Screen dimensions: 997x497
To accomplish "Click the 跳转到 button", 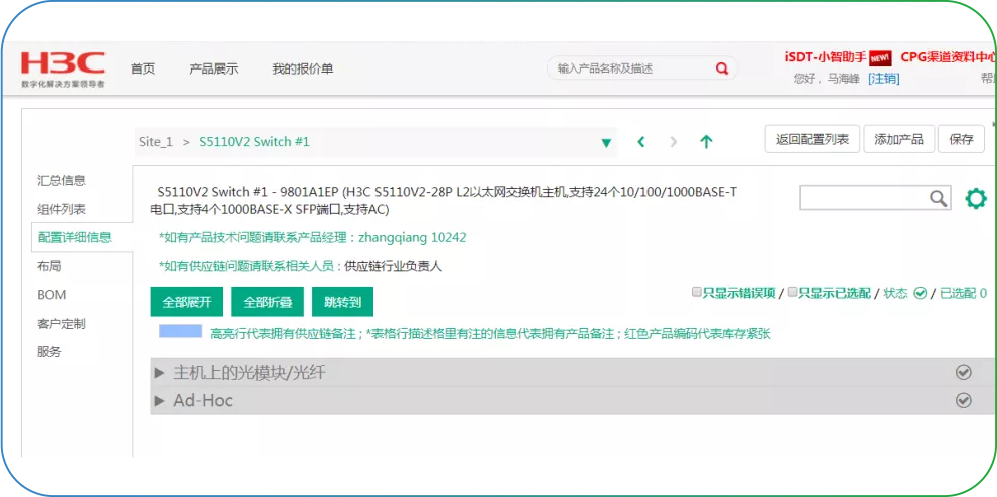I will point(342,302).
